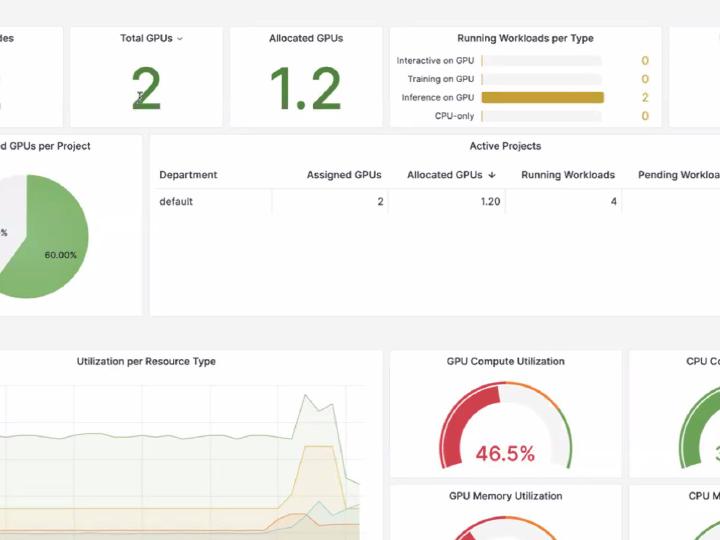Click the Interactive on GPU row label
The height and width of the screenshot is (540, 720).
[435, 61]
